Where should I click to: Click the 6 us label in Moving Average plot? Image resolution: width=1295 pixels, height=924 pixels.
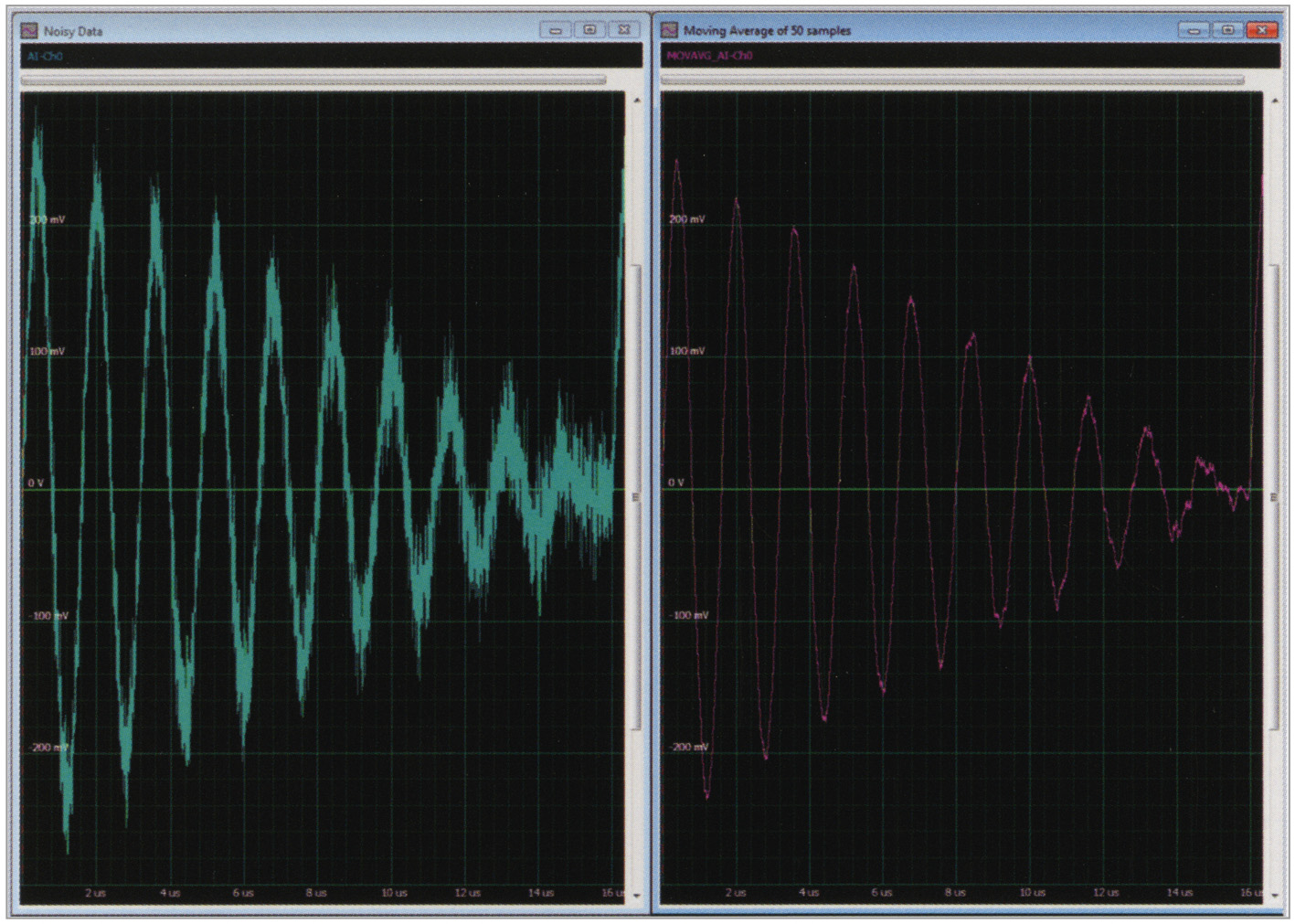coord(881,892)
